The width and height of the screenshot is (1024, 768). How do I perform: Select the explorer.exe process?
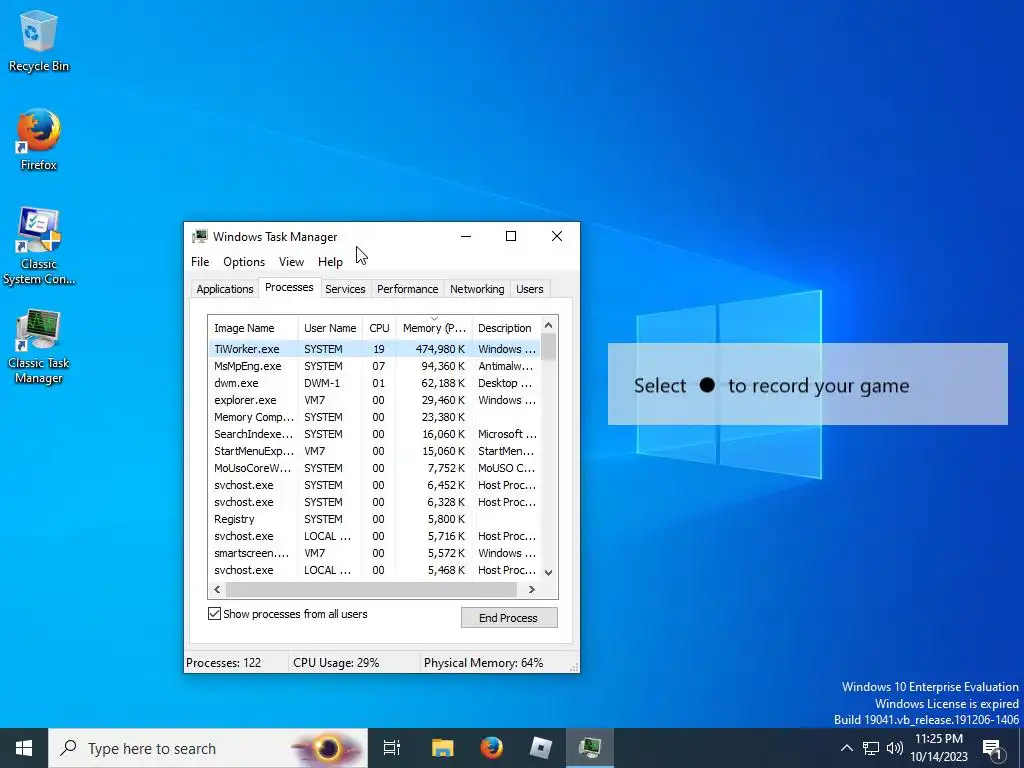coord(375,400)
